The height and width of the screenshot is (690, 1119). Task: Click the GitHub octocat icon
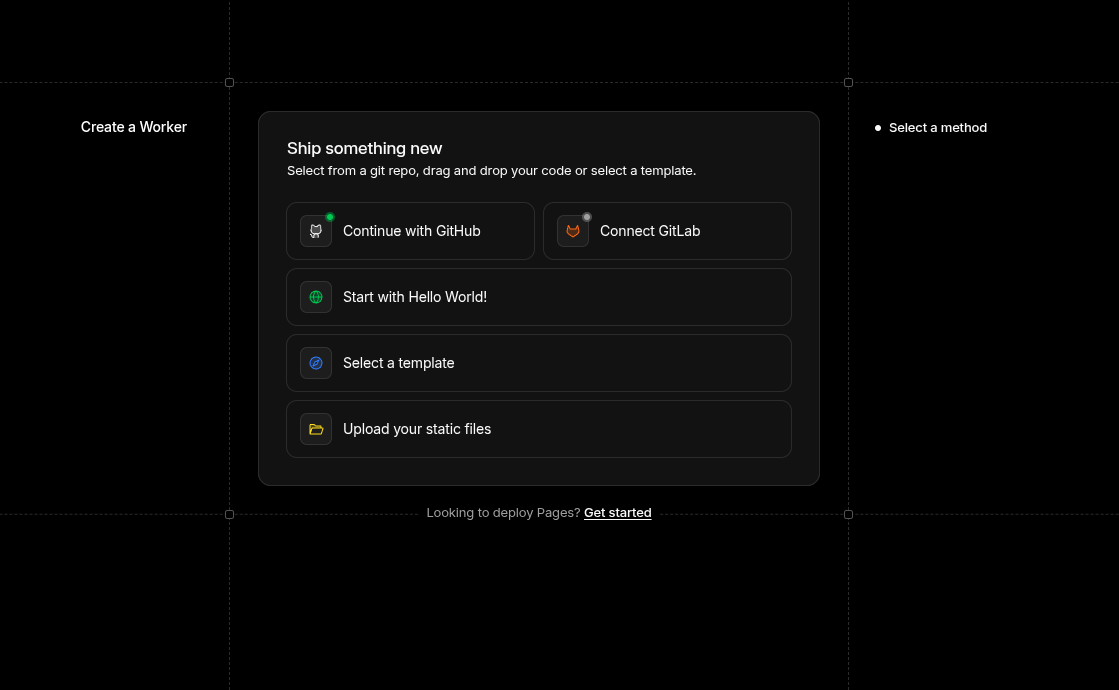[x=315, y=231]
